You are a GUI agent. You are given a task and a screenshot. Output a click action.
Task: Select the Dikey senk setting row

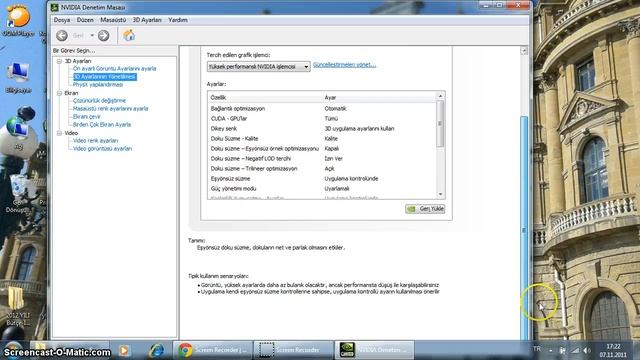click(x=322, y=129)
